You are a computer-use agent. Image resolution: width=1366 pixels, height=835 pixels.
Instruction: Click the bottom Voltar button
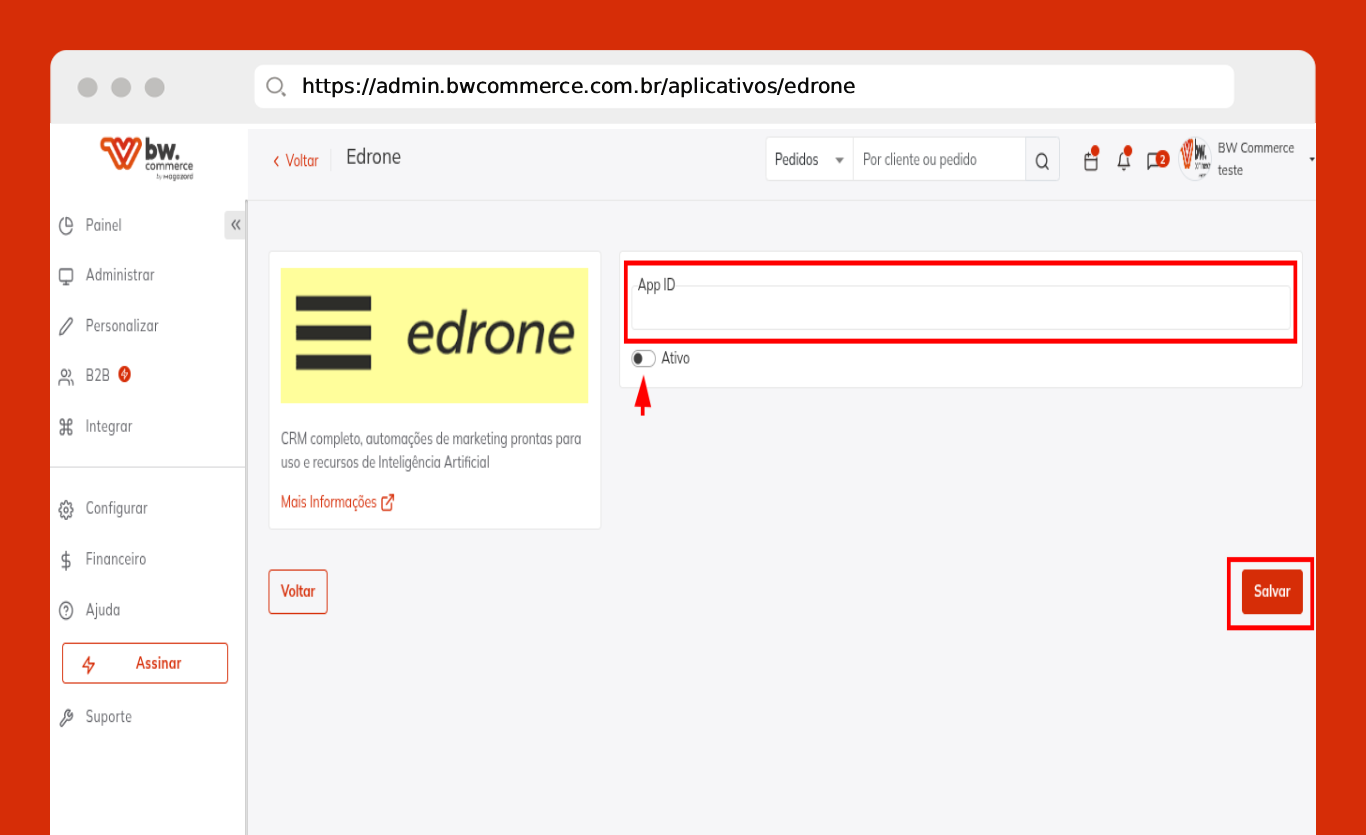298,591
